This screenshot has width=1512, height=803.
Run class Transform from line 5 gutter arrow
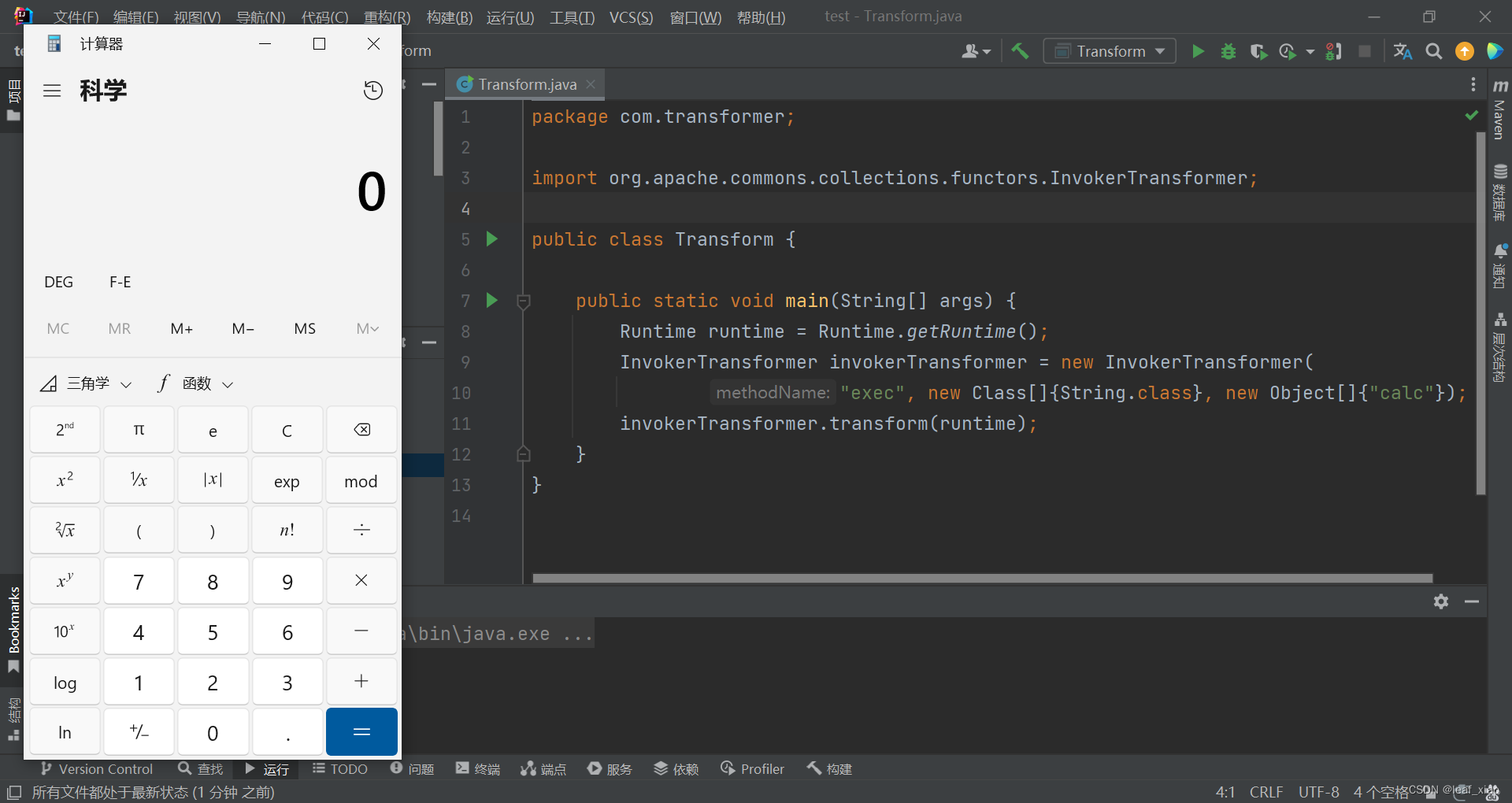click(492, 239)
